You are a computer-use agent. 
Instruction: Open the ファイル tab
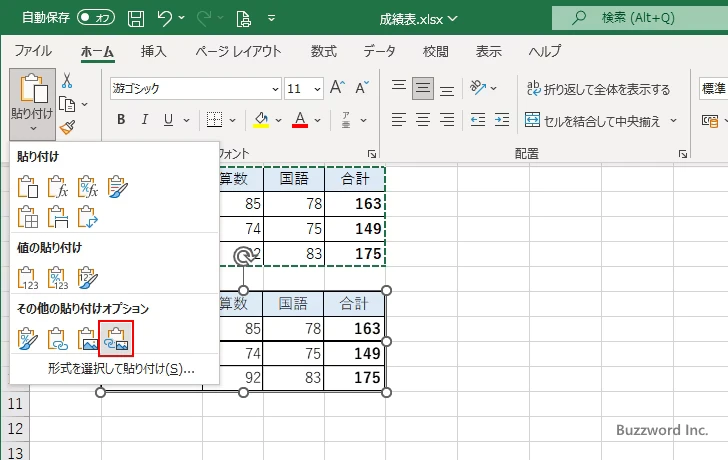33,51
